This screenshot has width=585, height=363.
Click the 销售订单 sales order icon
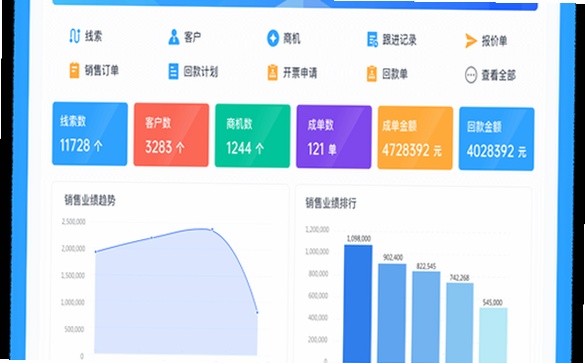74,70
